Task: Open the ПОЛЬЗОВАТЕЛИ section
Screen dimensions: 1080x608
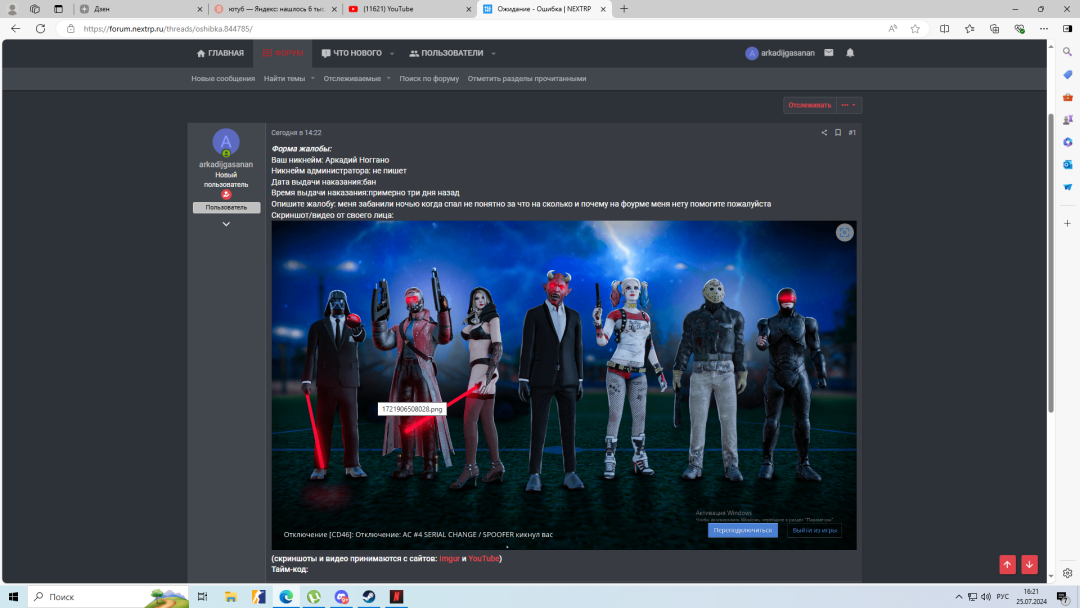Action: (446, 53)
